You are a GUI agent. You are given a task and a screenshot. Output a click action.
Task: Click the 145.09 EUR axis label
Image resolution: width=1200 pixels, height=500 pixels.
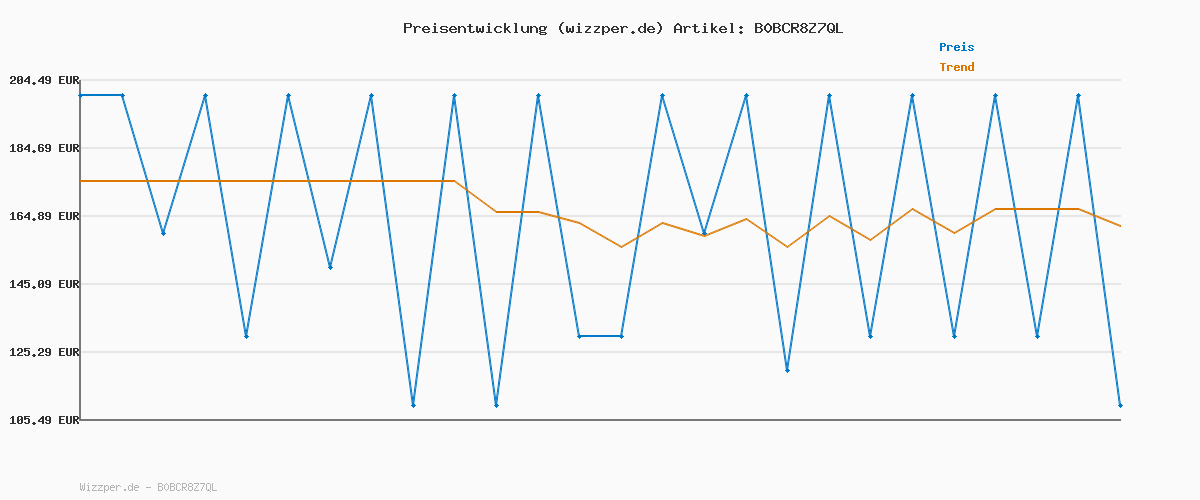44,284
